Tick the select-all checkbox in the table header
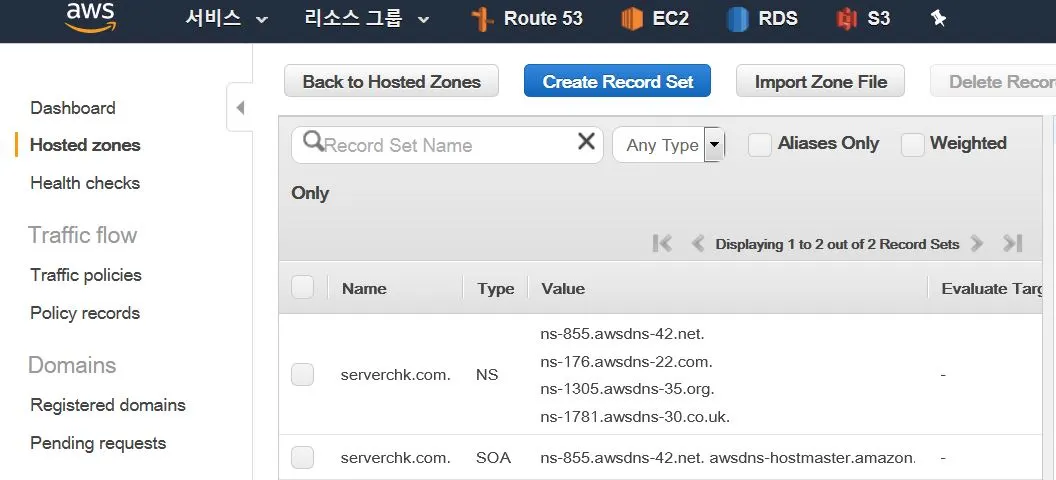This screenshot has width=1056, height=480. click(302, 287)
